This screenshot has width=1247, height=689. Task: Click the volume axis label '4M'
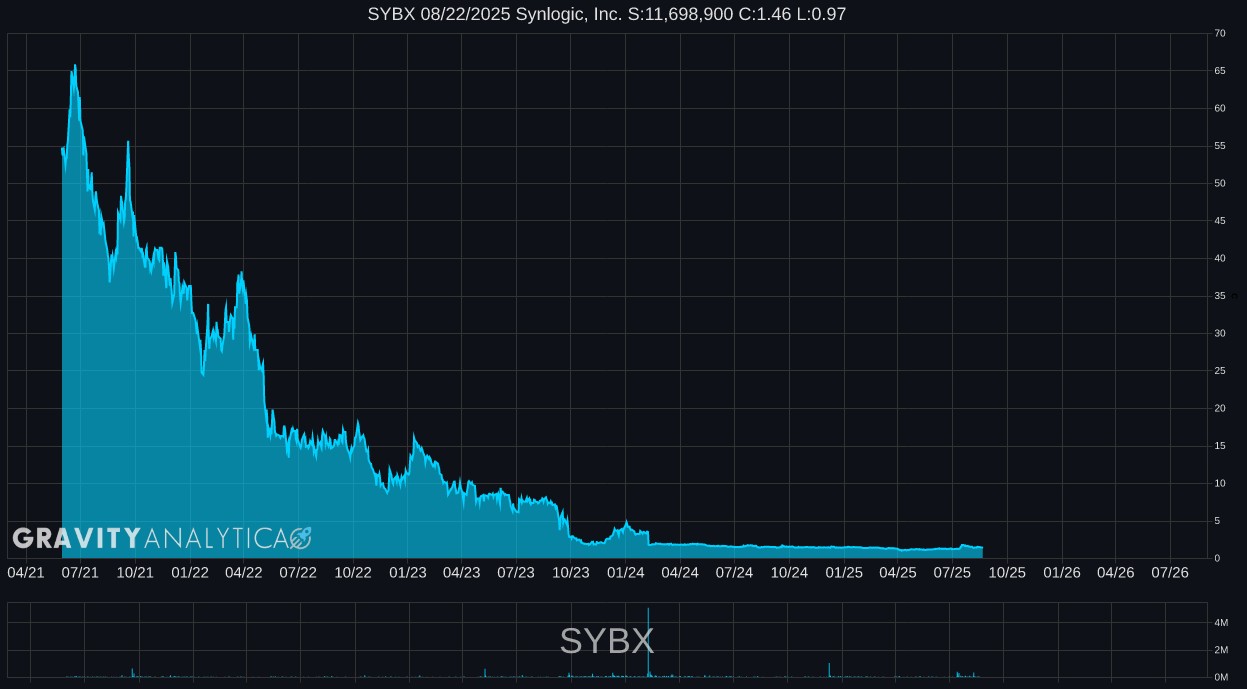(x=1221, y=623)
